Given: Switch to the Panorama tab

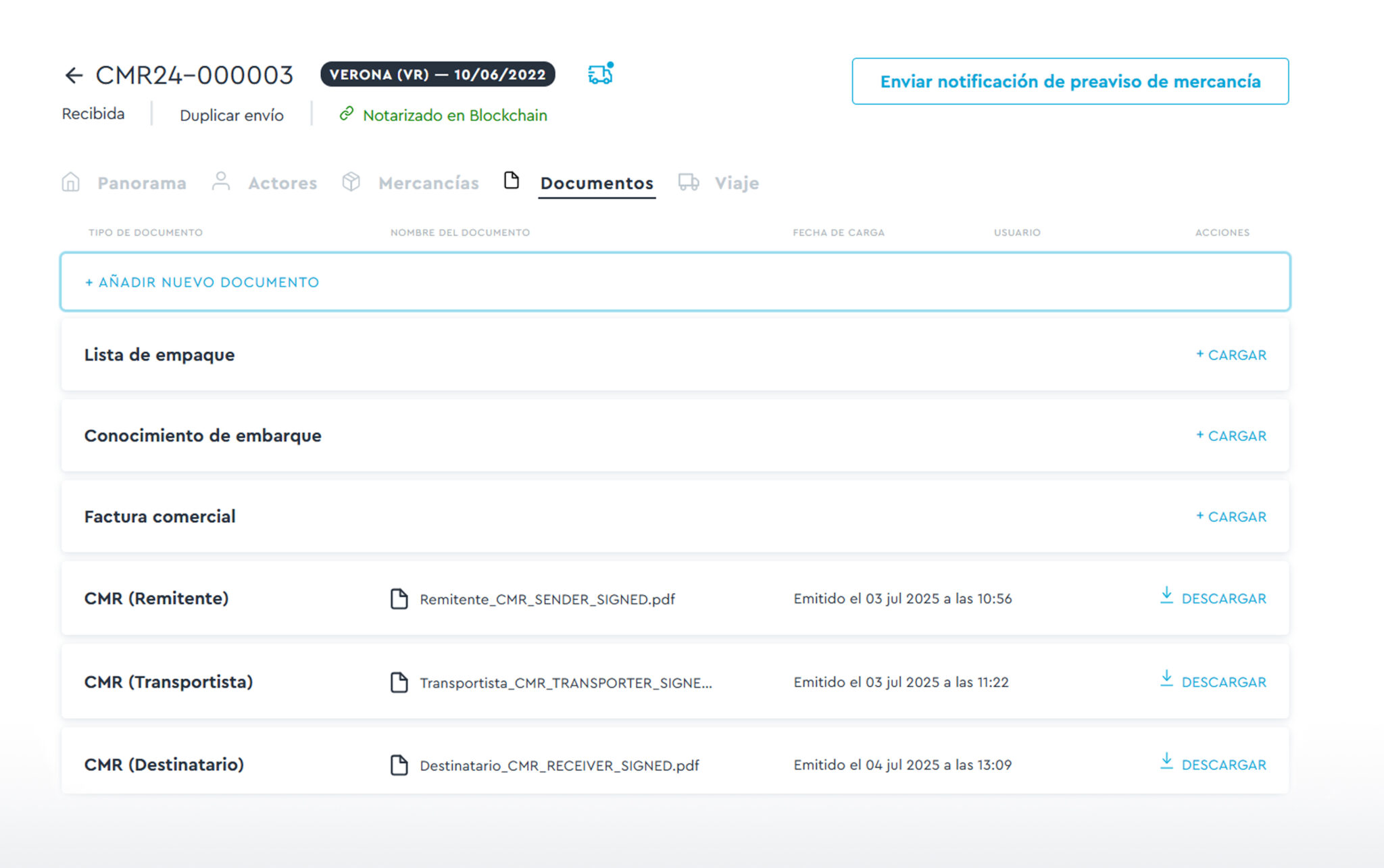Looking at the screenshot, I should tap(141, 183).
